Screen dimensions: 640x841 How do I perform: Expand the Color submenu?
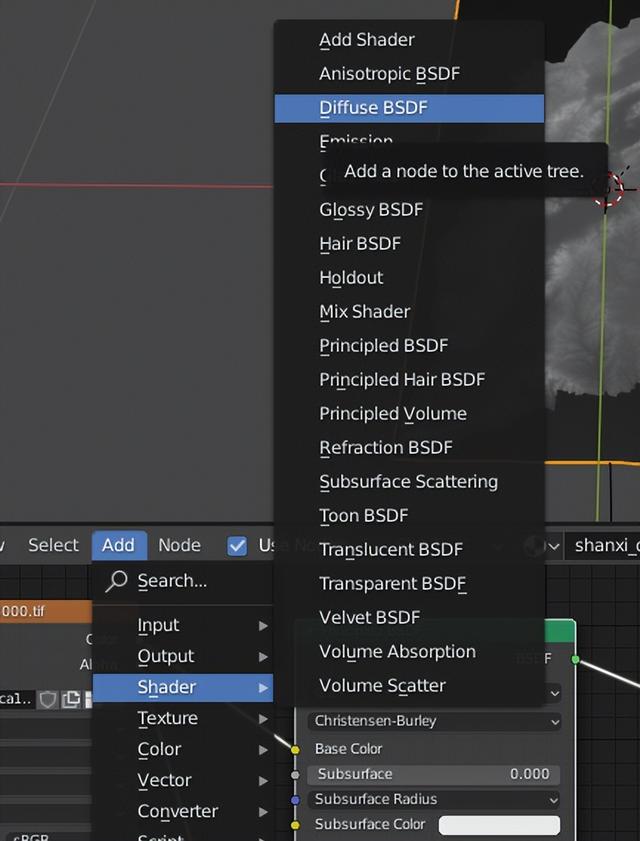point(182,749)
